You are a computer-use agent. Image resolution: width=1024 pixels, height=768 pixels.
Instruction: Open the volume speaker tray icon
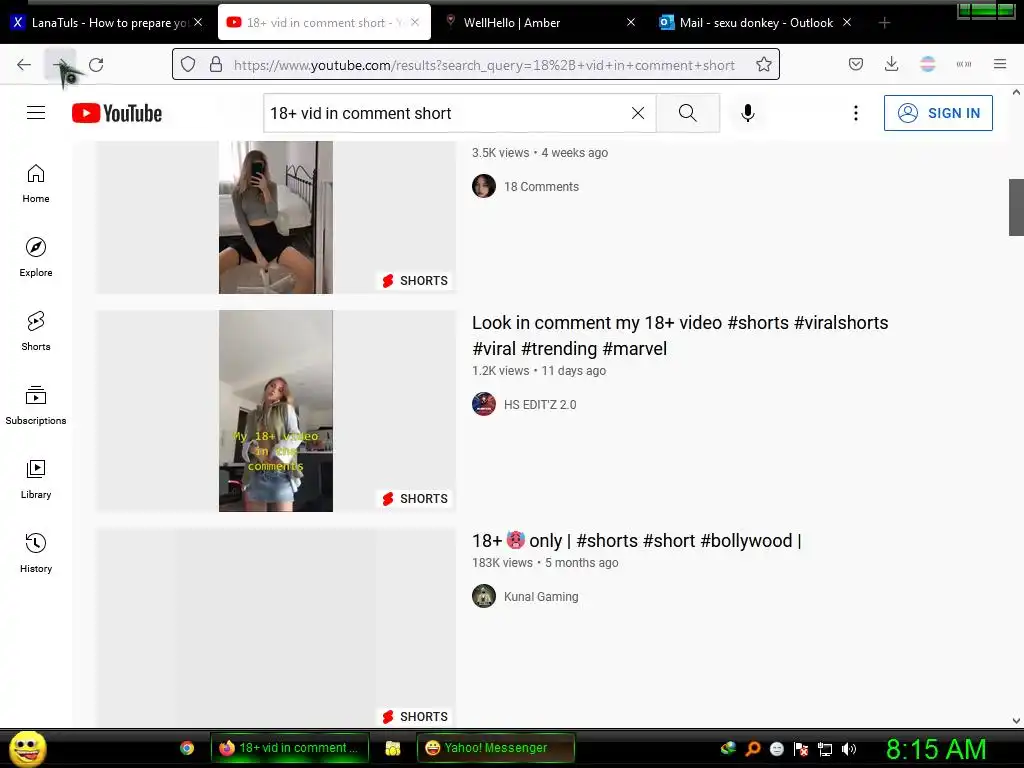click(x=848, y=748)
